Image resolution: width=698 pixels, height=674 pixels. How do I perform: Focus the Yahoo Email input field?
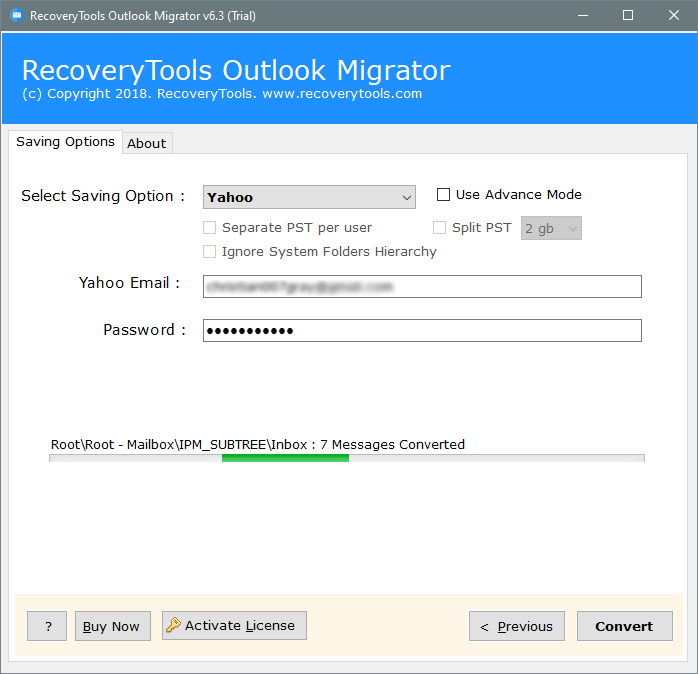(x=422, y=286)
